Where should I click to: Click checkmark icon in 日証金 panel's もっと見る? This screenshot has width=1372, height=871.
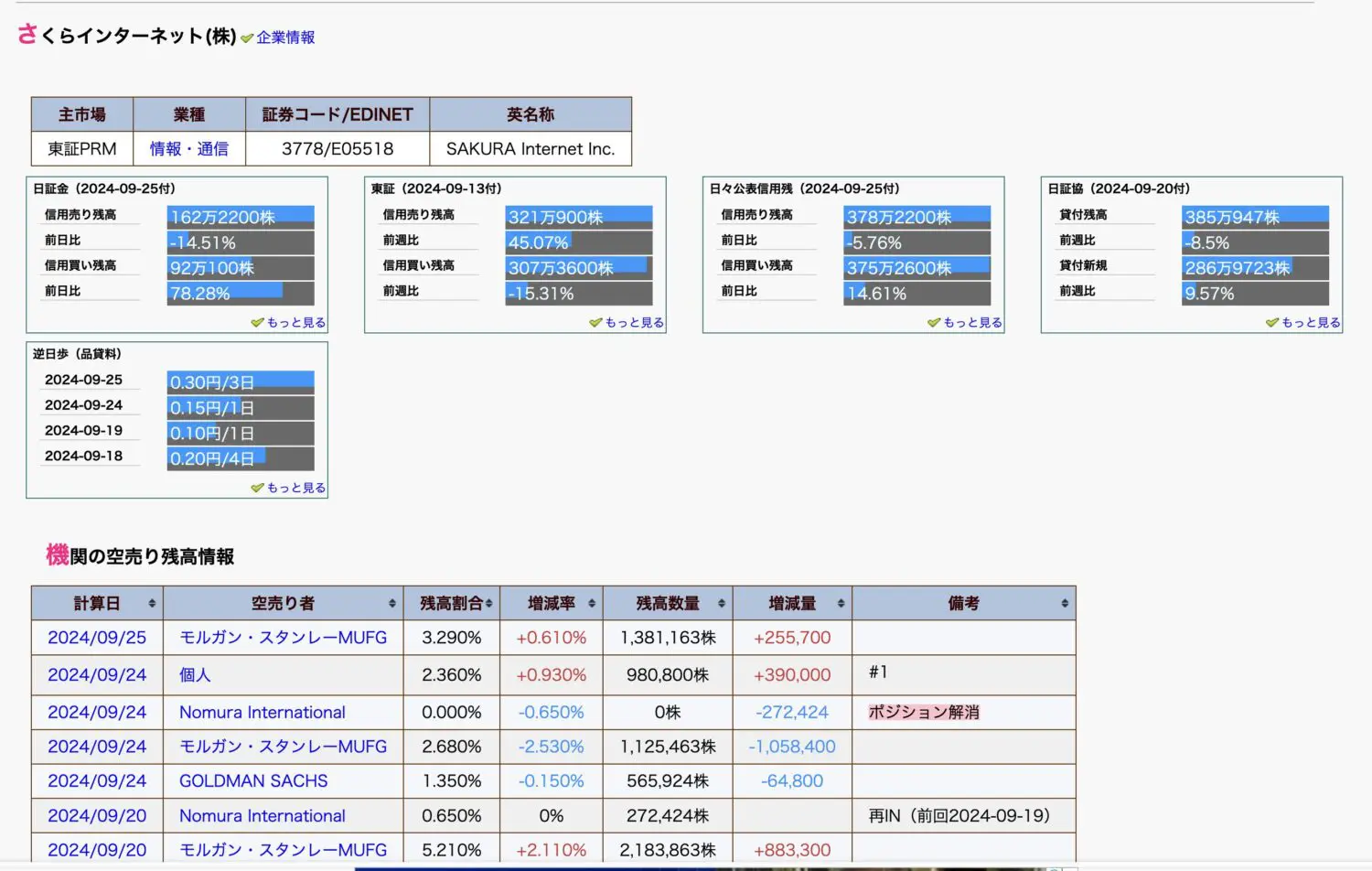[257, 323]
